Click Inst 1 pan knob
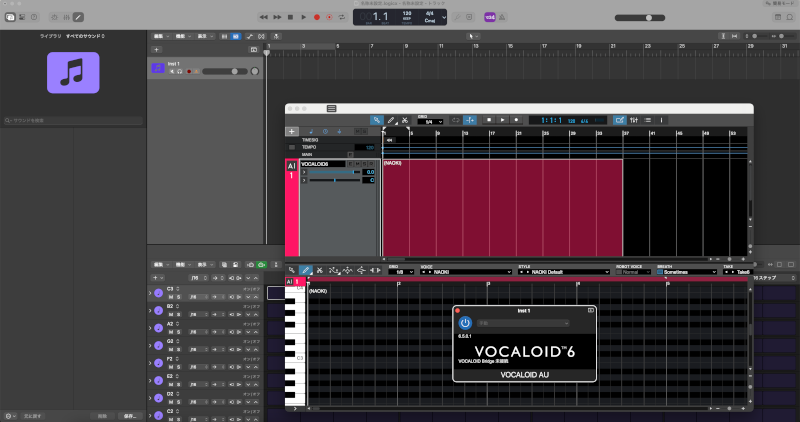 tap(255, 71)
